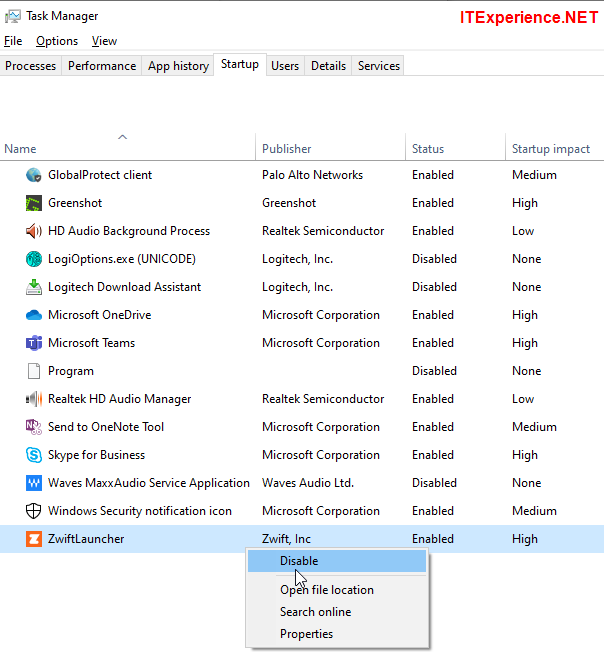The image size is (604, 652).
Task: Click Medium impact of Send to OneNote Tool
Action: pyautogui.click(x=534, y=427)
